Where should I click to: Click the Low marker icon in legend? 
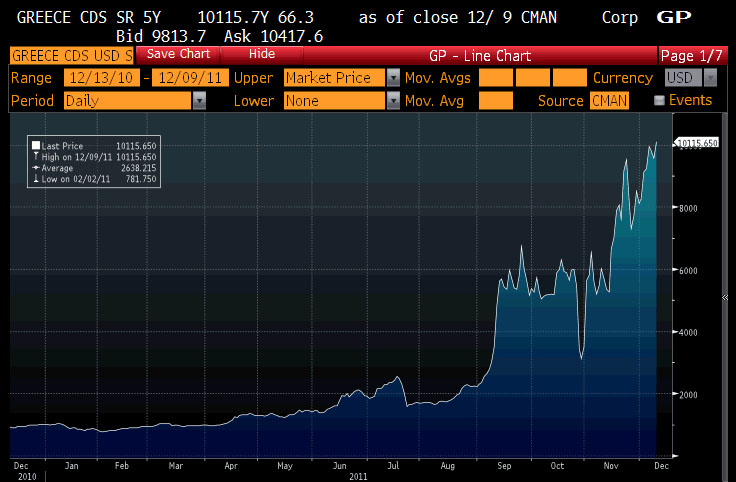click(37, 179)
